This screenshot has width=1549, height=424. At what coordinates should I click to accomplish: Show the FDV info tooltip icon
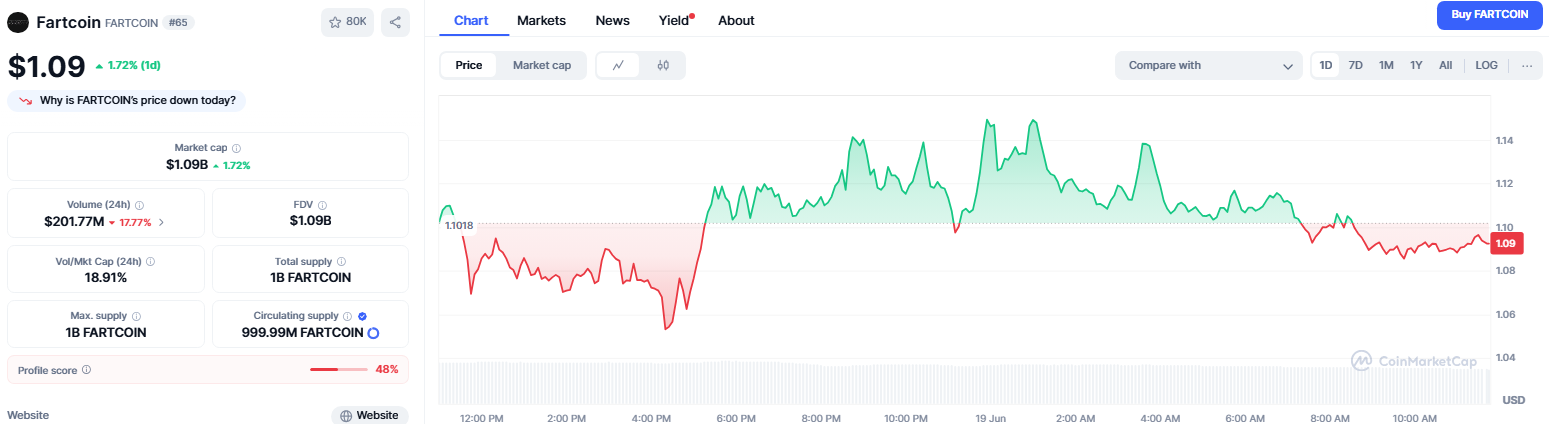tap(323, 204)
